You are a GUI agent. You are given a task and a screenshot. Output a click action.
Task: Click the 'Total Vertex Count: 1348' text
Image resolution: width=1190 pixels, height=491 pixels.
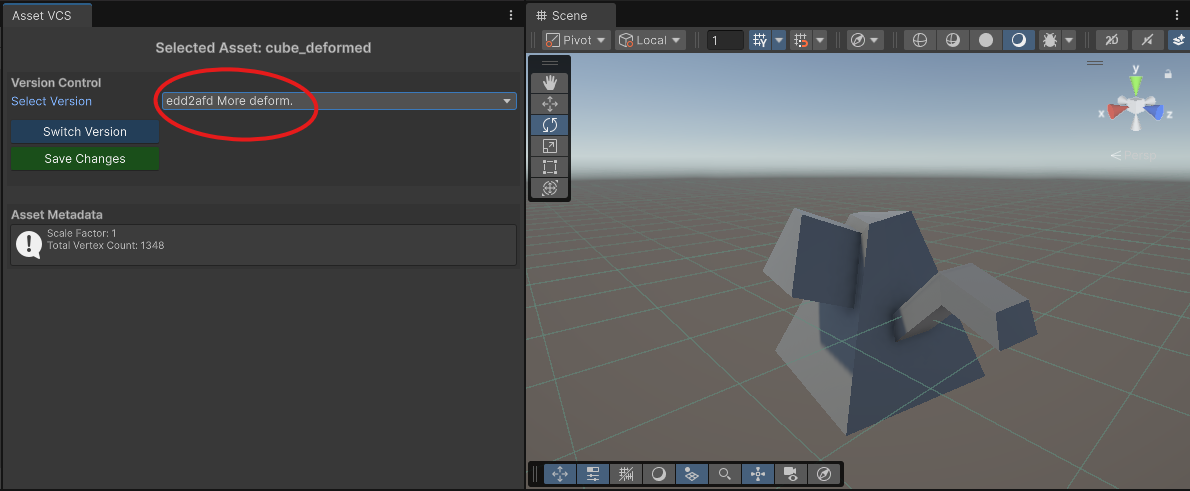(x=105, y=246)
